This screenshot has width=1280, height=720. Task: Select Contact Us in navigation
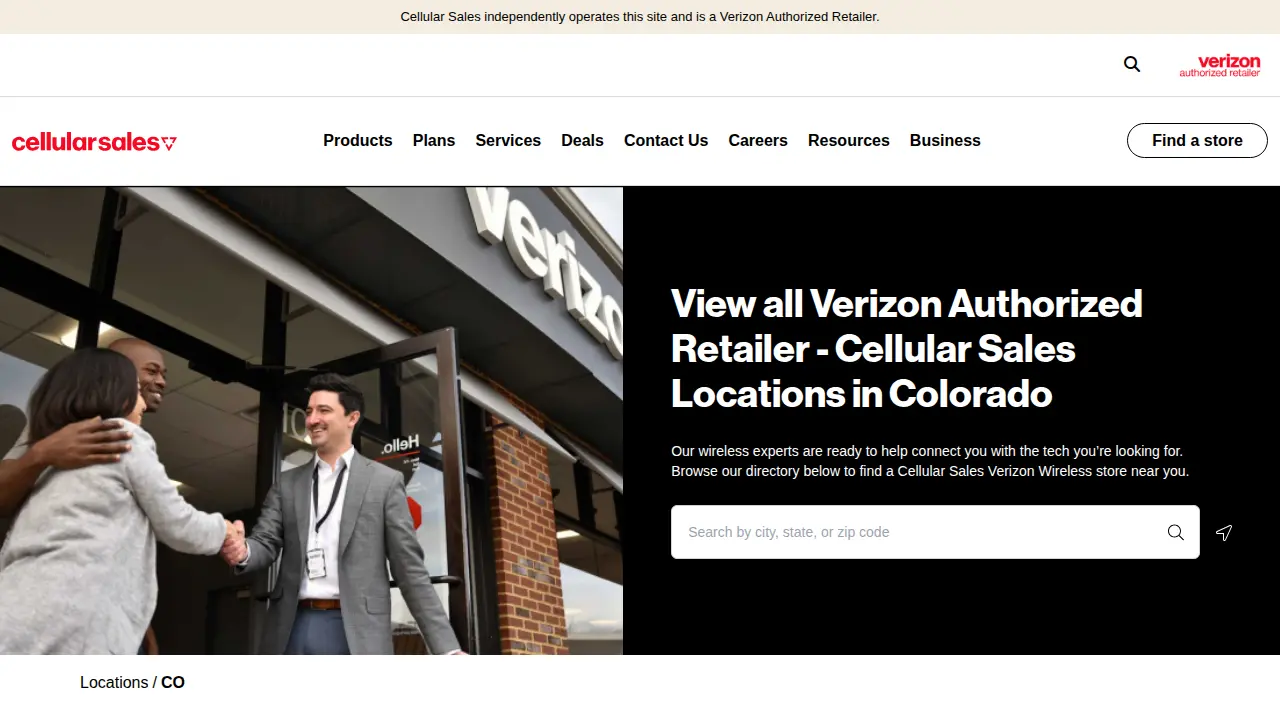coord(666,141)
